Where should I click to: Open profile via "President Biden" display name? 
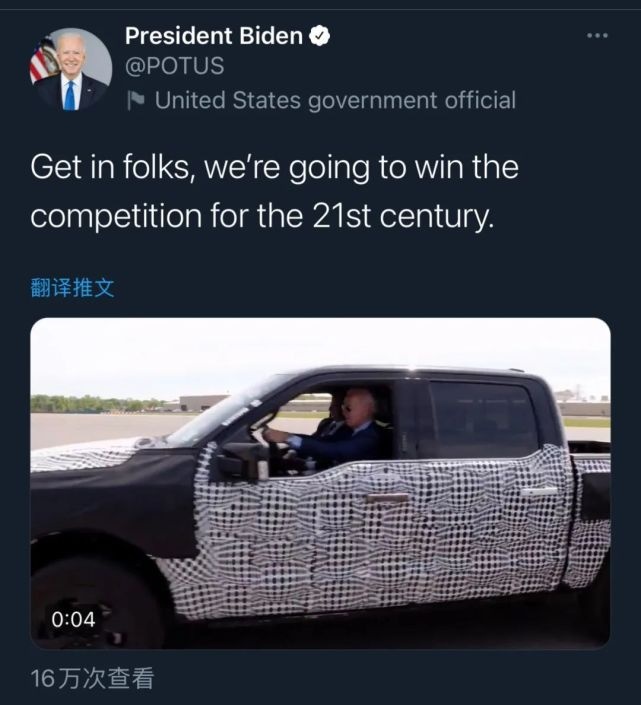point(214,36)
